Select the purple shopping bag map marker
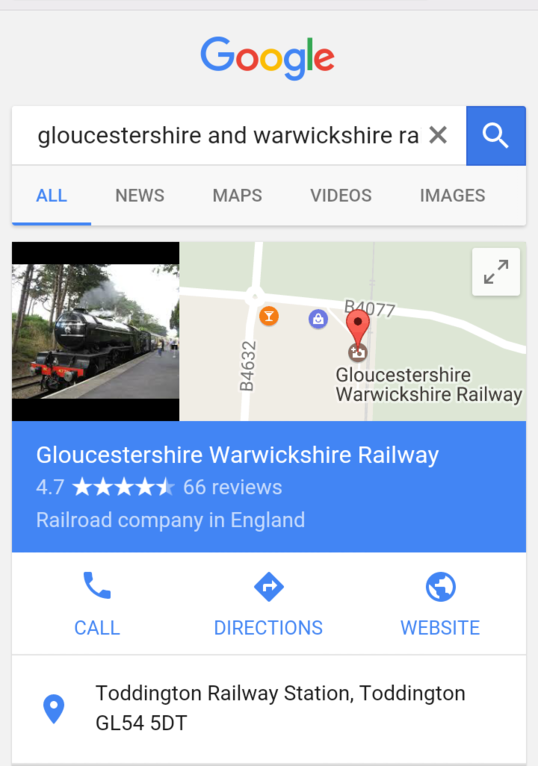The height and width of the screenshot is (766, 538). [318, 319]
